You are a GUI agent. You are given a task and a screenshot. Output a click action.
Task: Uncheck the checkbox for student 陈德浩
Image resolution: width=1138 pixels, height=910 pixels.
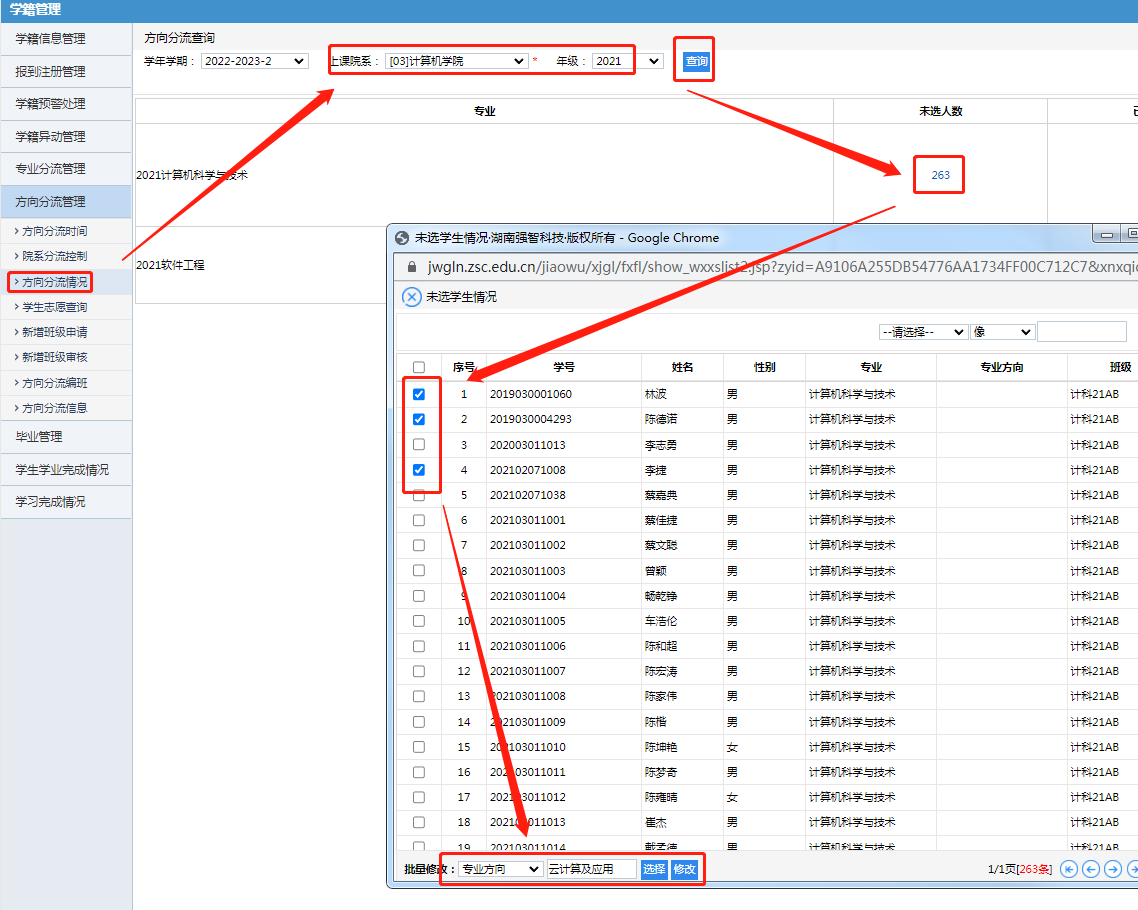(419, 419)
